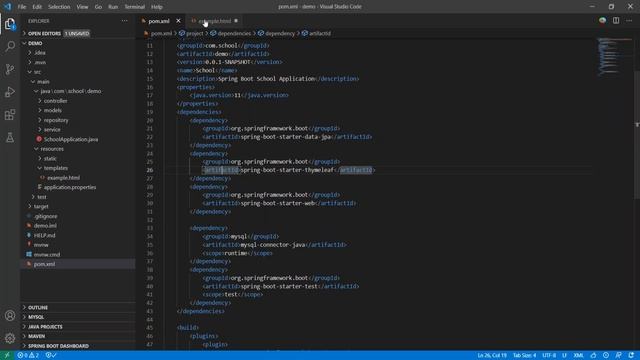640x360 pixels.
Task: Collapse the src folder
Action: click(x=78, y=72)
